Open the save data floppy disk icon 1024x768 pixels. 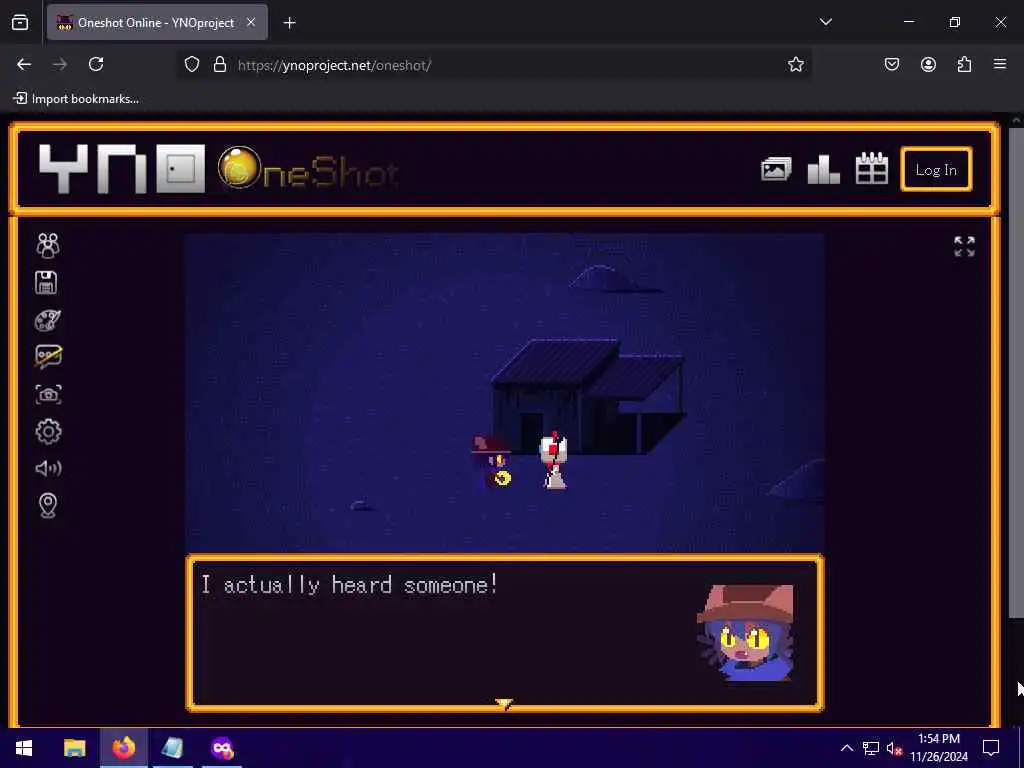coord(46,283)
